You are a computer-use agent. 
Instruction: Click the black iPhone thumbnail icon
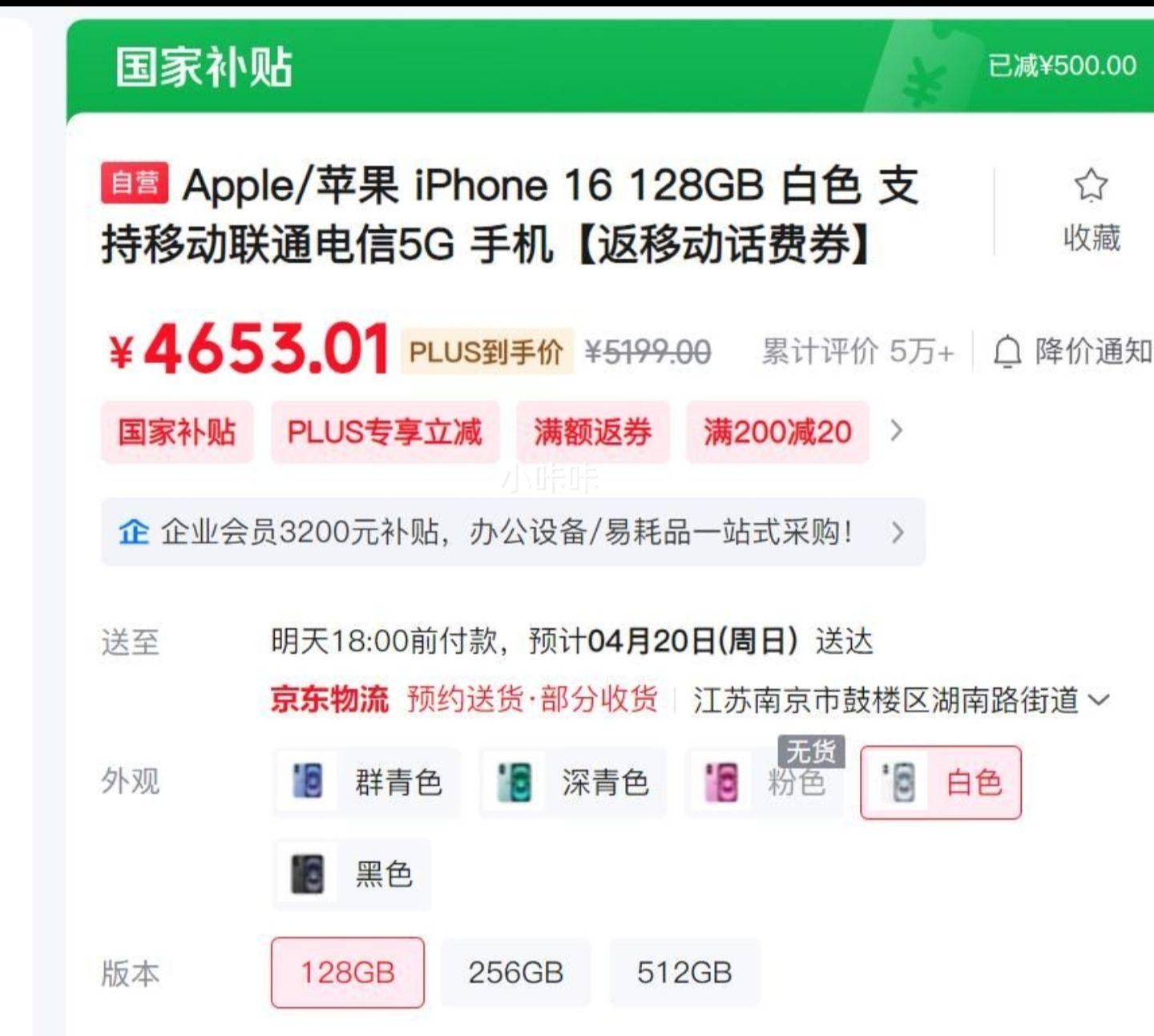[x=308, y=874]
